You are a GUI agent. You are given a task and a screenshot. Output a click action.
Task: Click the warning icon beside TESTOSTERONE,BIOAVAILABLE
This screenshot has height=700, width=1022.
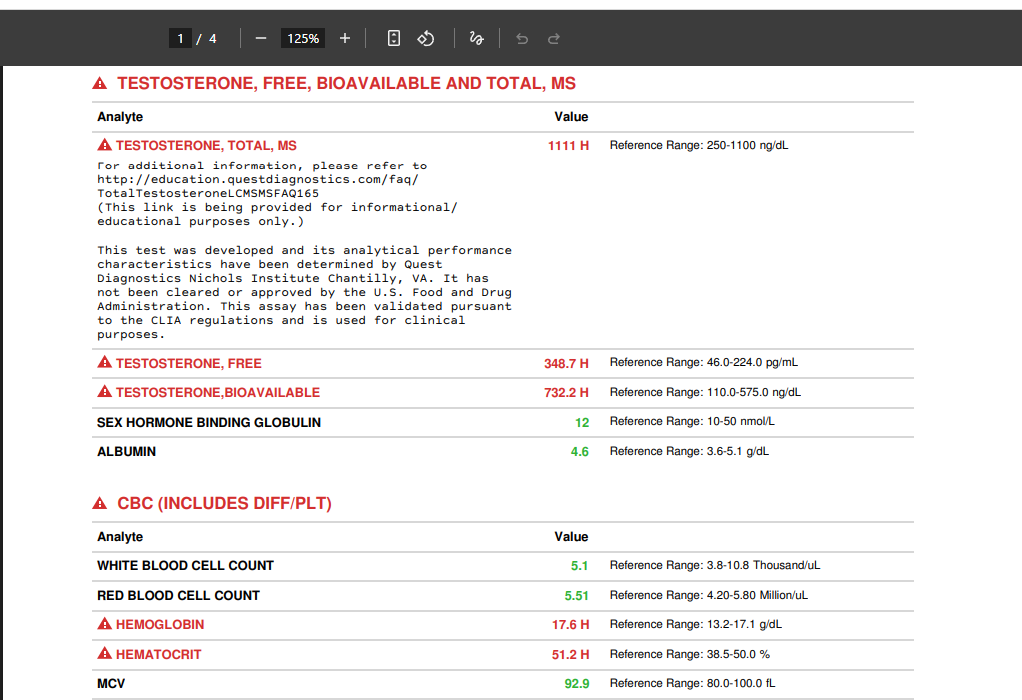click(x=104, y=392)
